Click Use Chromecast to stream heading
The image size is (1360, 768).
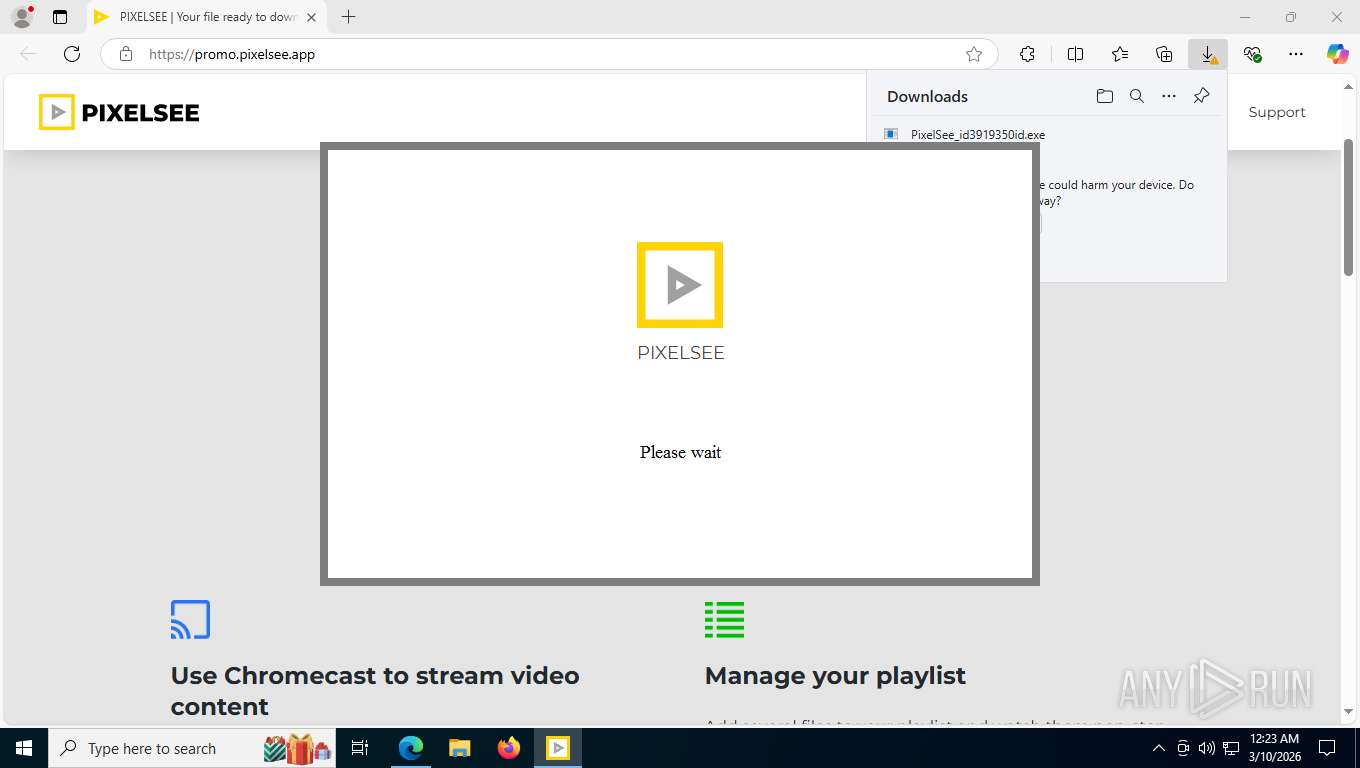pyautogui.click(x=375, y=691)
